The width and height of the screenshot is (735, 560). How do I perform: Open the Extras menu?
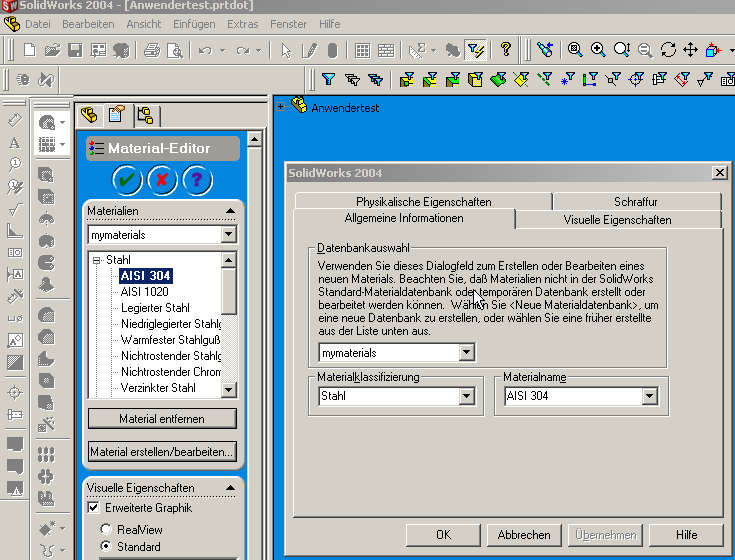coord(242,24)
